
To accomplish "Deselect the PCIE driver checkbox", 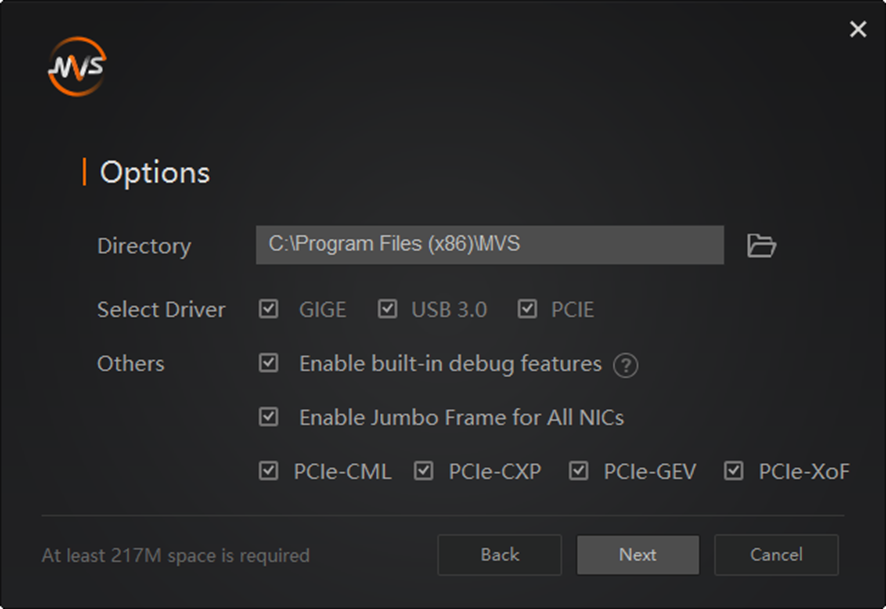I will [x=527, y=309].
